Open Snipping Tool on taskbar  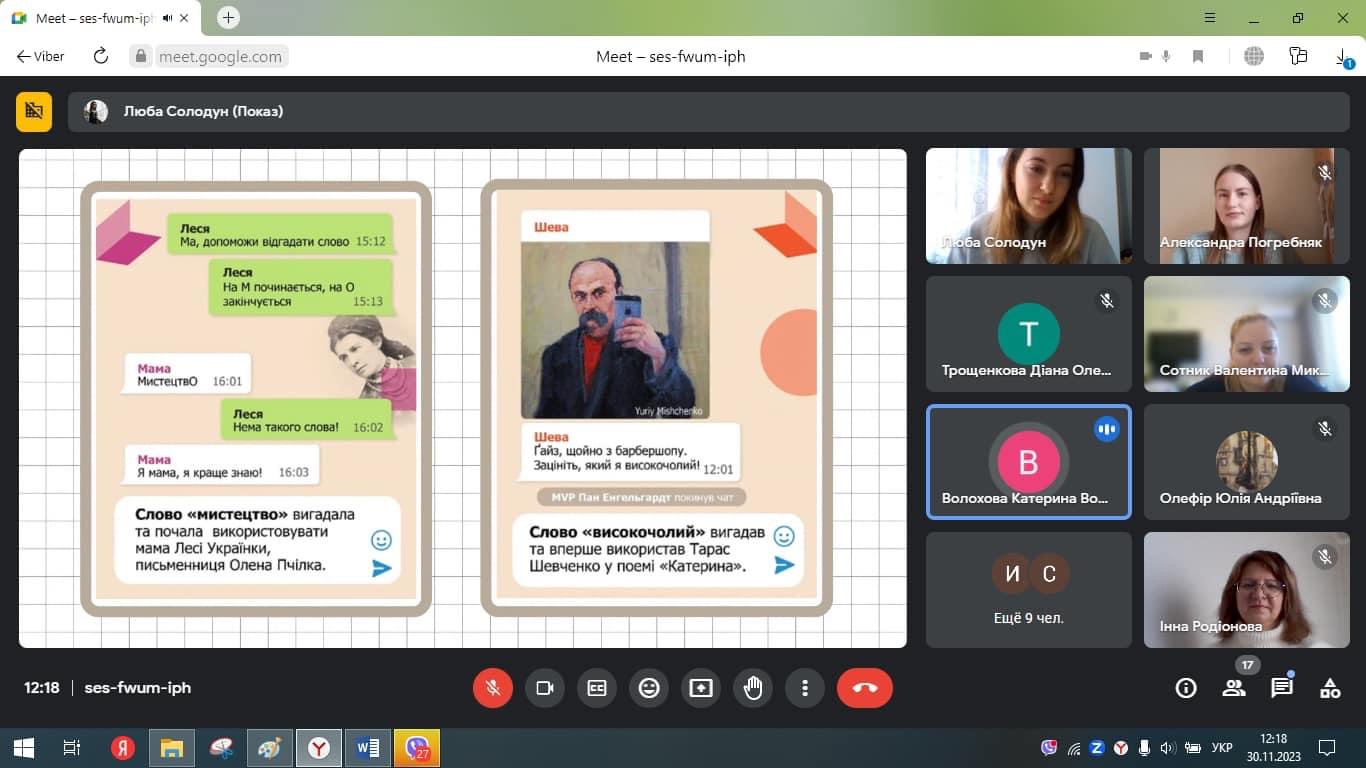[221, 748]
